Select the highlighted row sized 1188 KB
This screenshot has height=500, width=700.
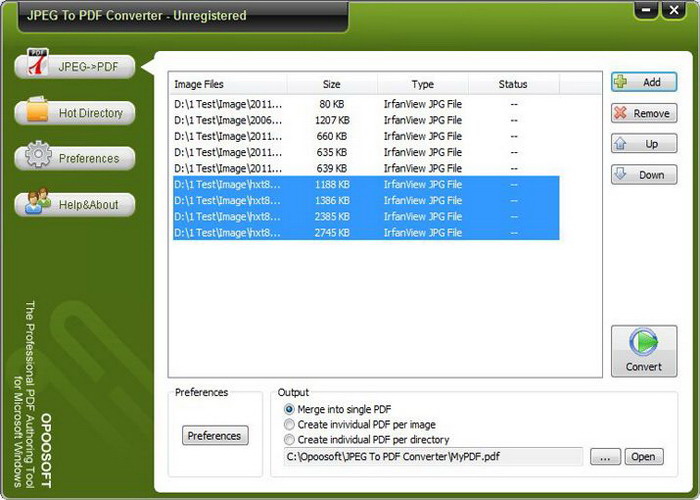[x=366, y=184]
